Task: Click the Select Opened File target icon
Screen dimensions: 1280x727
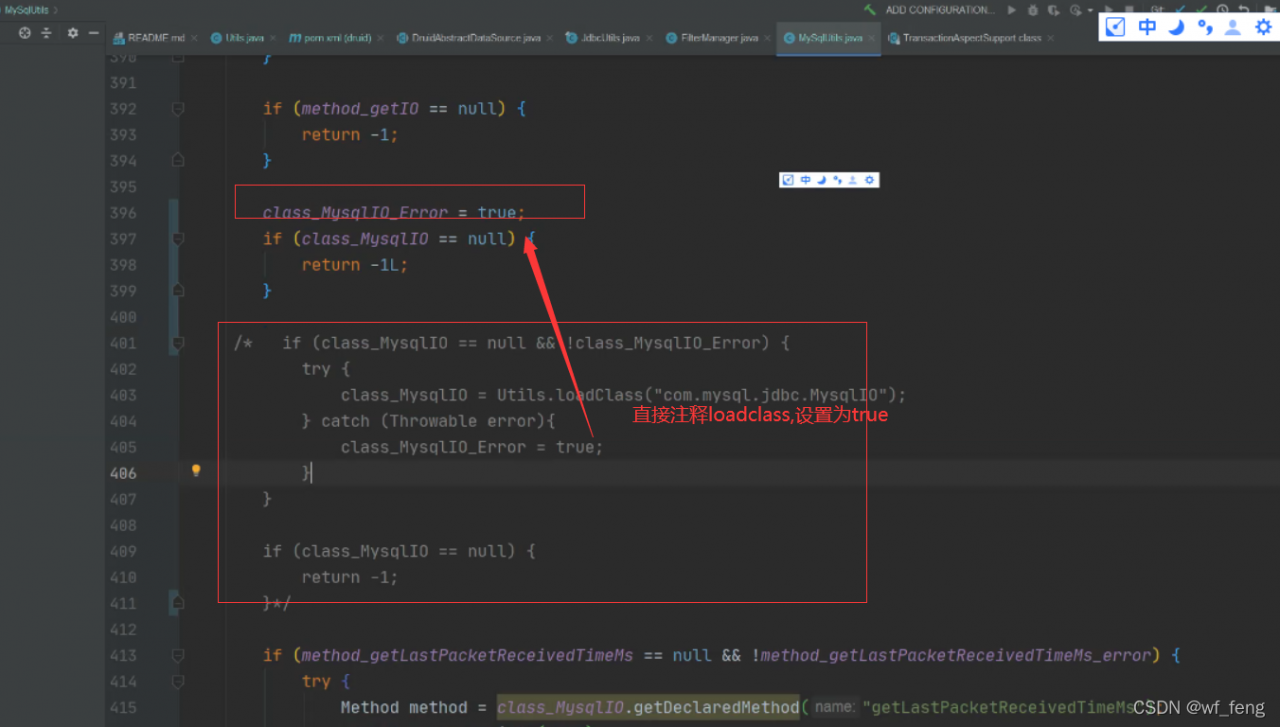Action: tap(25, 33)
